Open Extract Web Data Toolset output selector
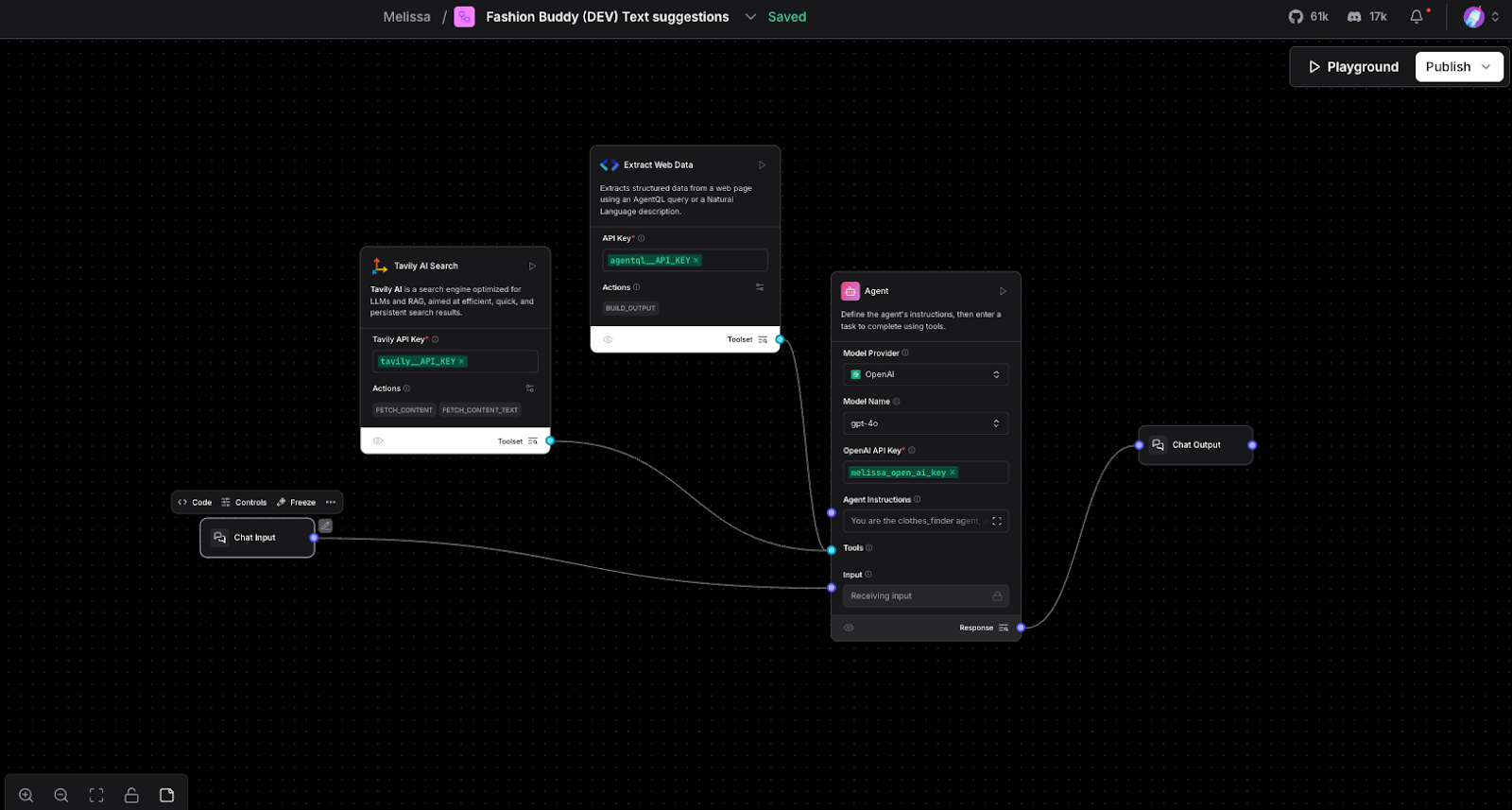1512x810 pixels. 763,339
